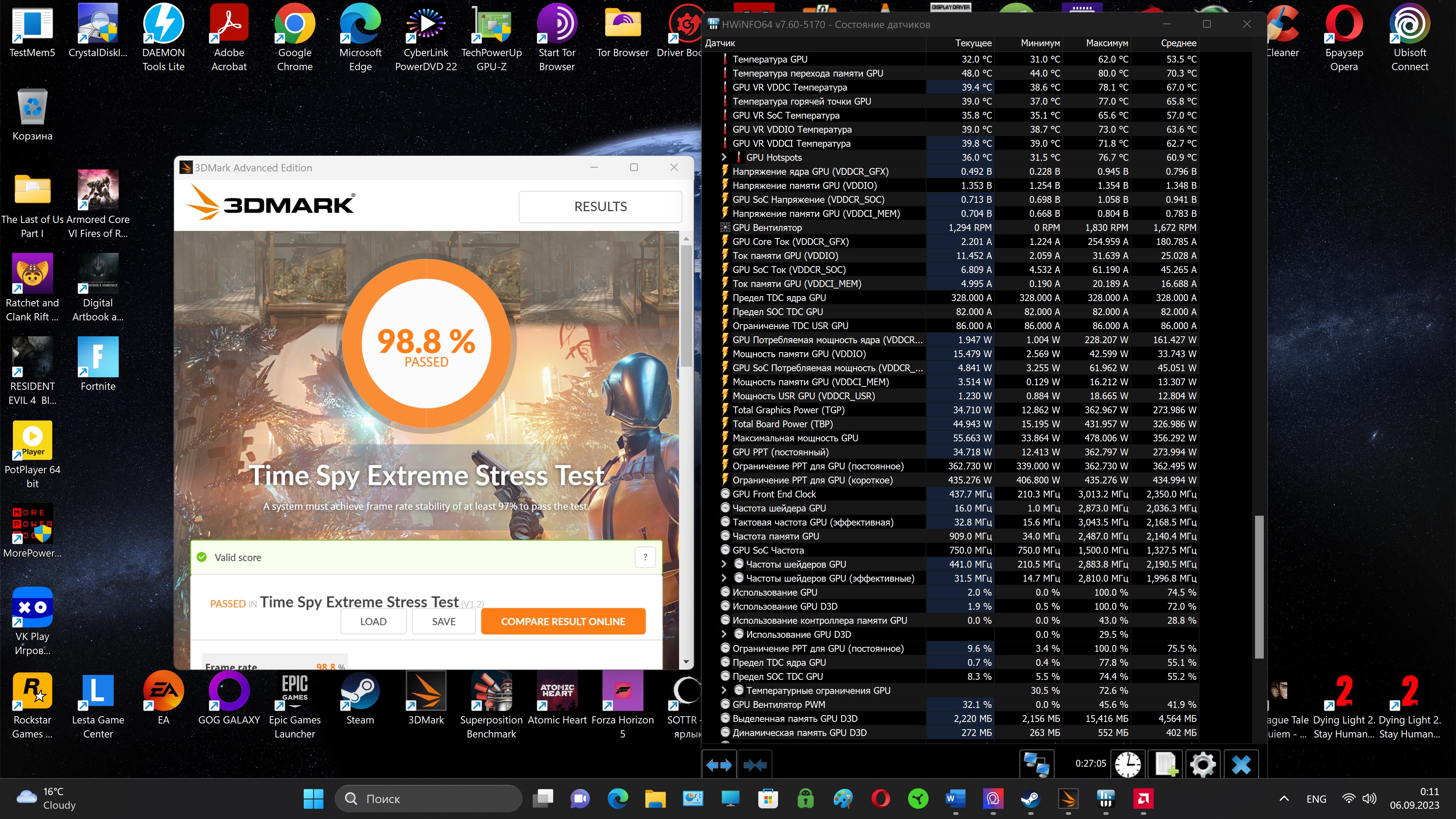Close sensors with blue X icon
The width and height of the screenshot is (1456, 819).
point(1241,765)
